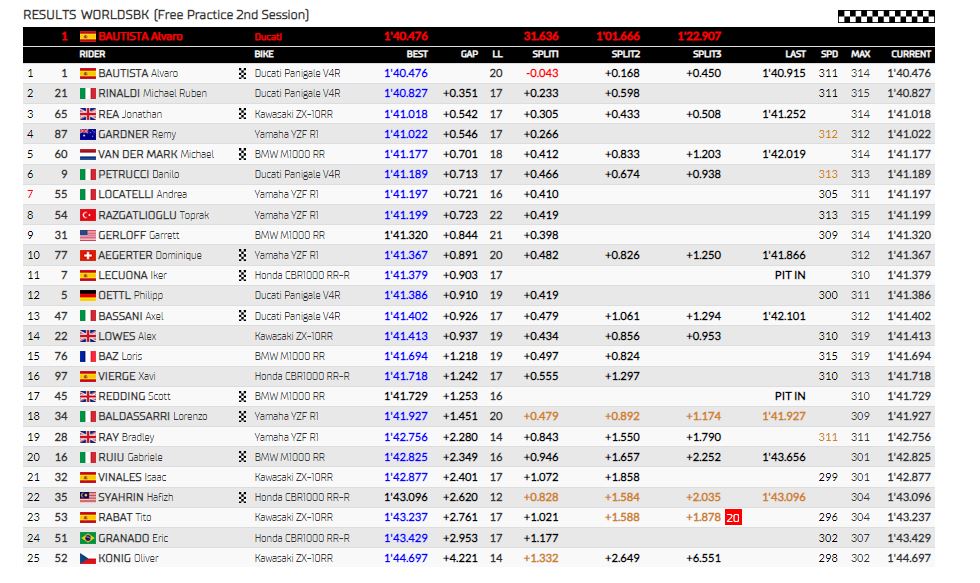
Task: Click the US flag beside GERLOFF Garrett
Action: point(88,235)
